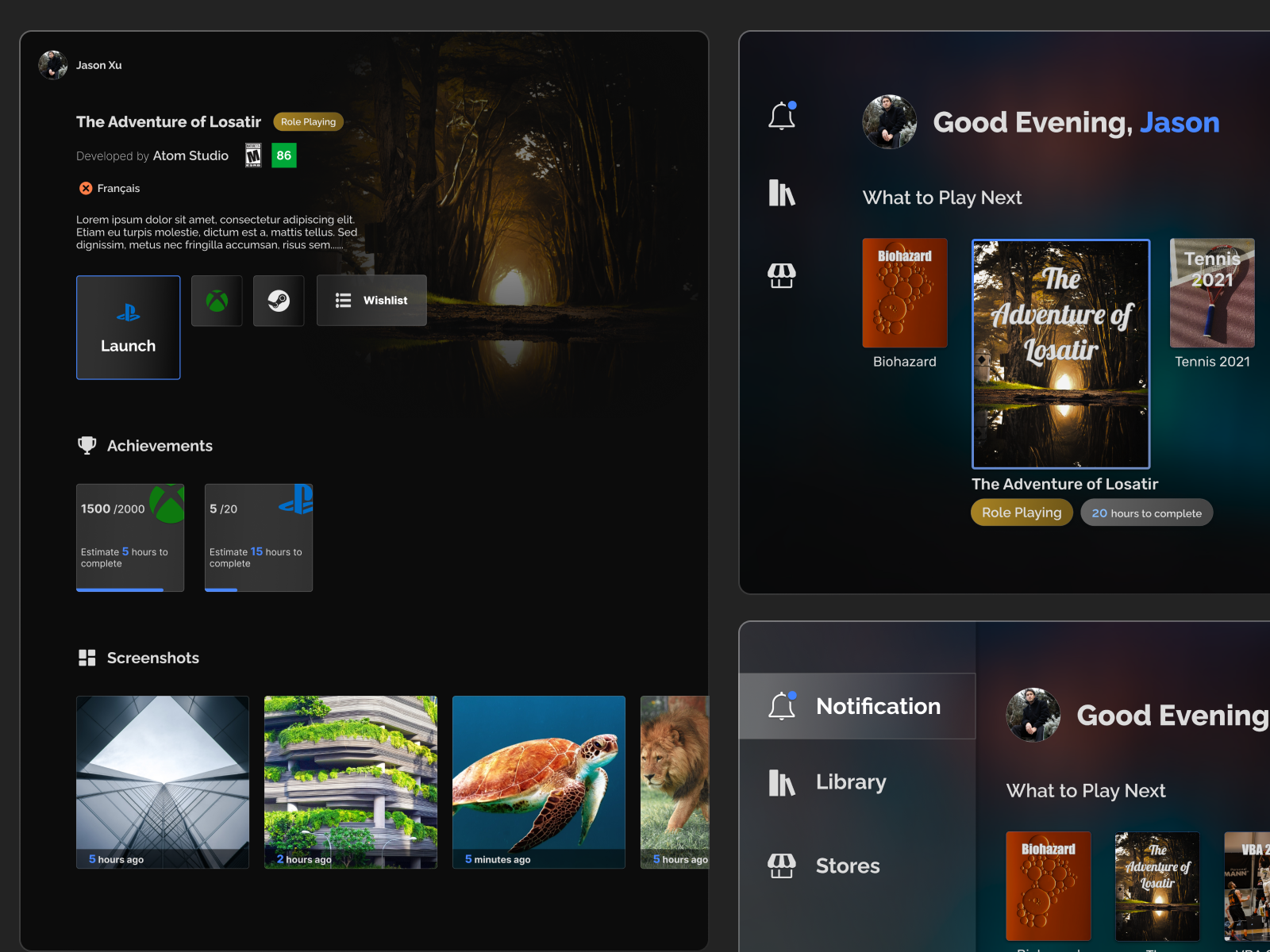Open the Stores sidebar icon
The height and width of the screenshot is (952, 1270).
pyautogui.click(x=782, y=274)
